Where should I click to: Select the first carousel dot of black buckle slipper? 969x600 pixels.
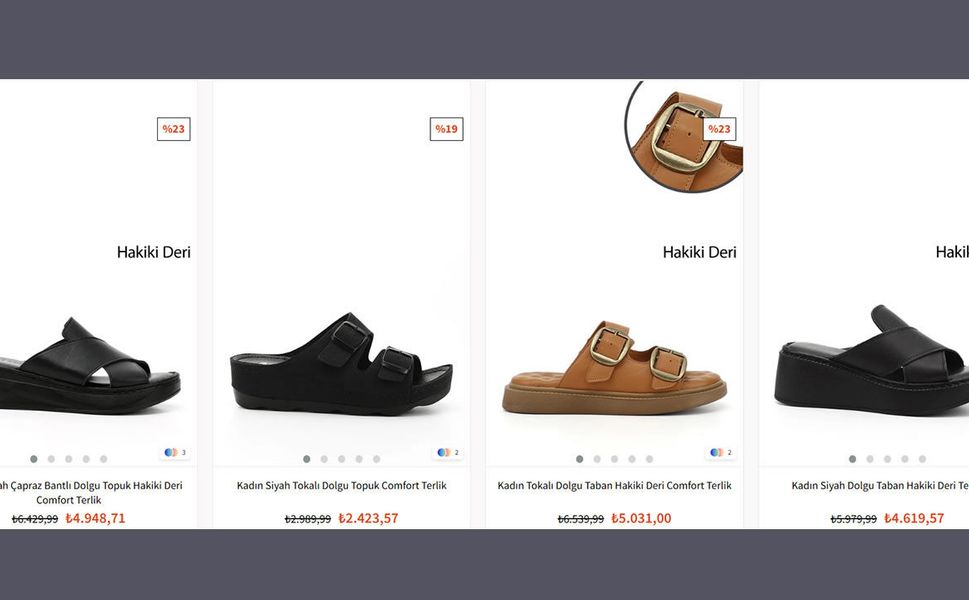[x=307, y=459]
